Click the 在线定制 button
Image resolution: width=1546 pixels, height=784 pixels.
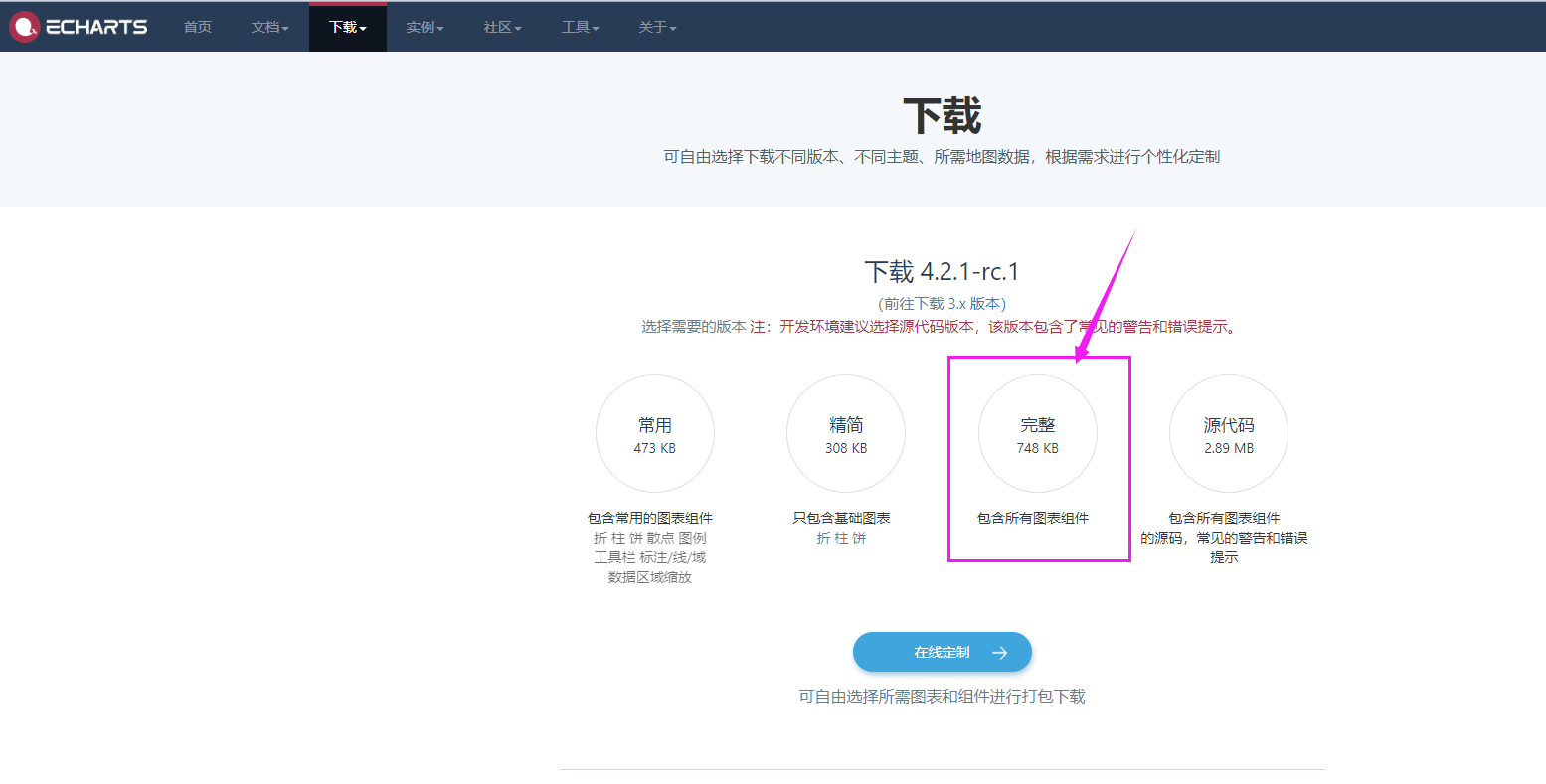943,652
